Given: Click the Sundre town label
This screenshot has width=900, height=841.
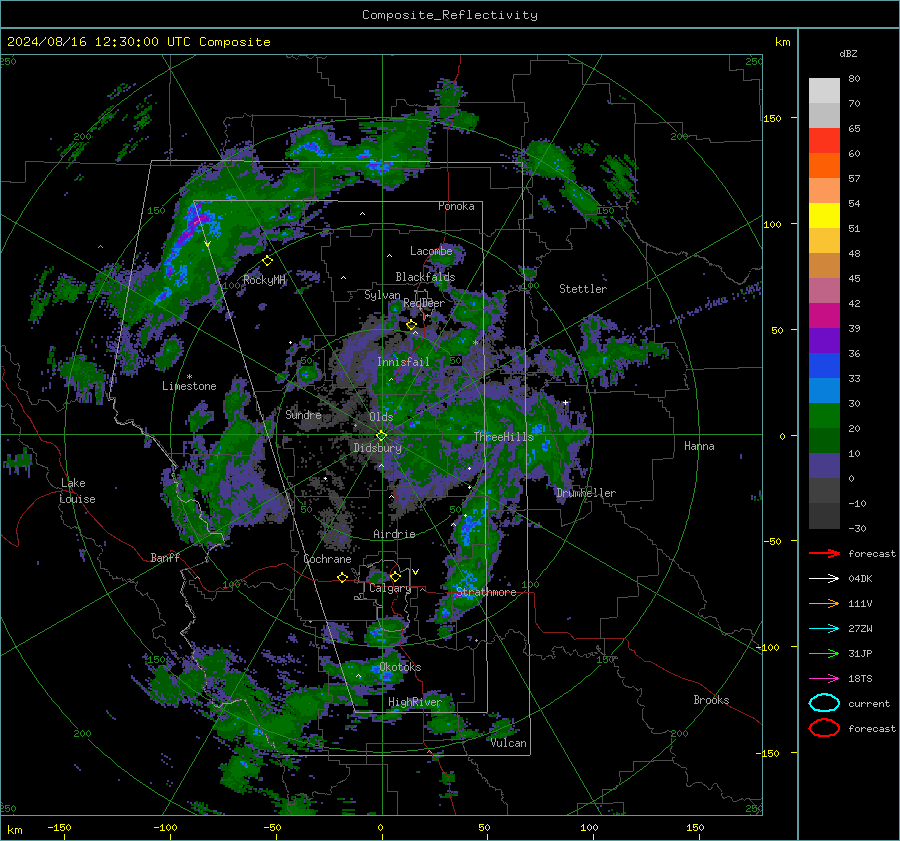Looking at the screenshot, I should 303,414.
